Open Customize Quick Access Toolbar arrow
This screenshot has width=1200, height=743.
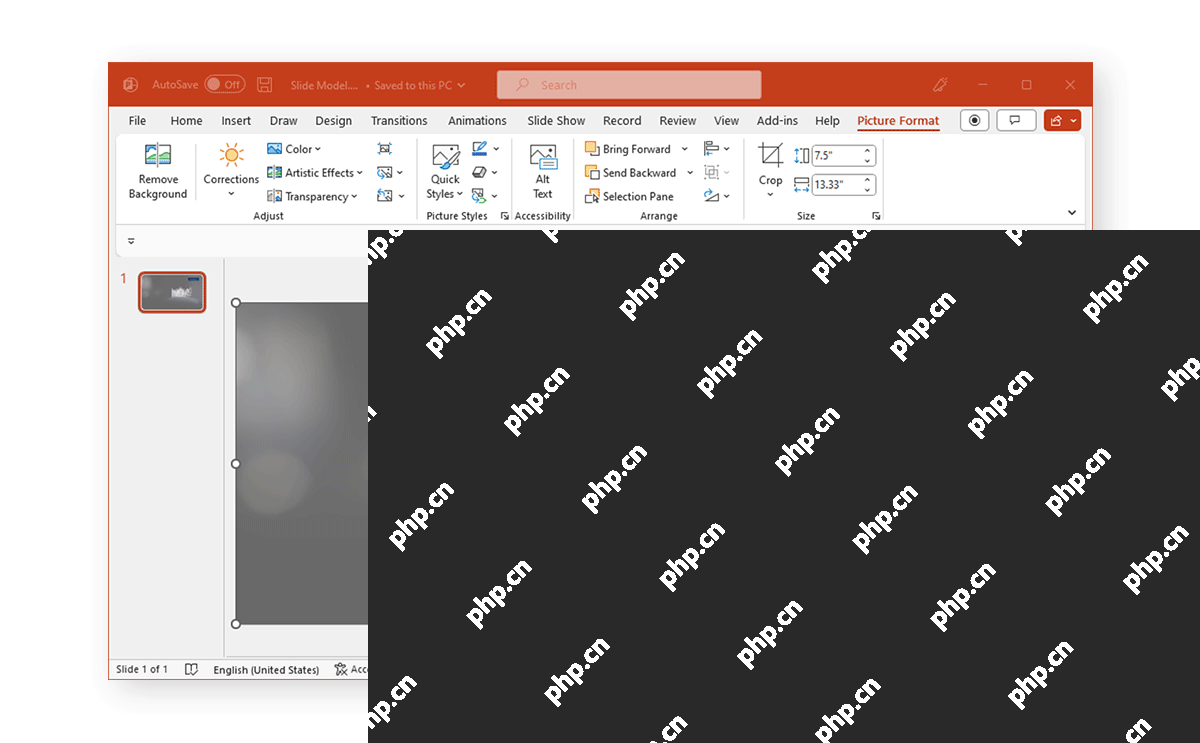click(131, 241)
